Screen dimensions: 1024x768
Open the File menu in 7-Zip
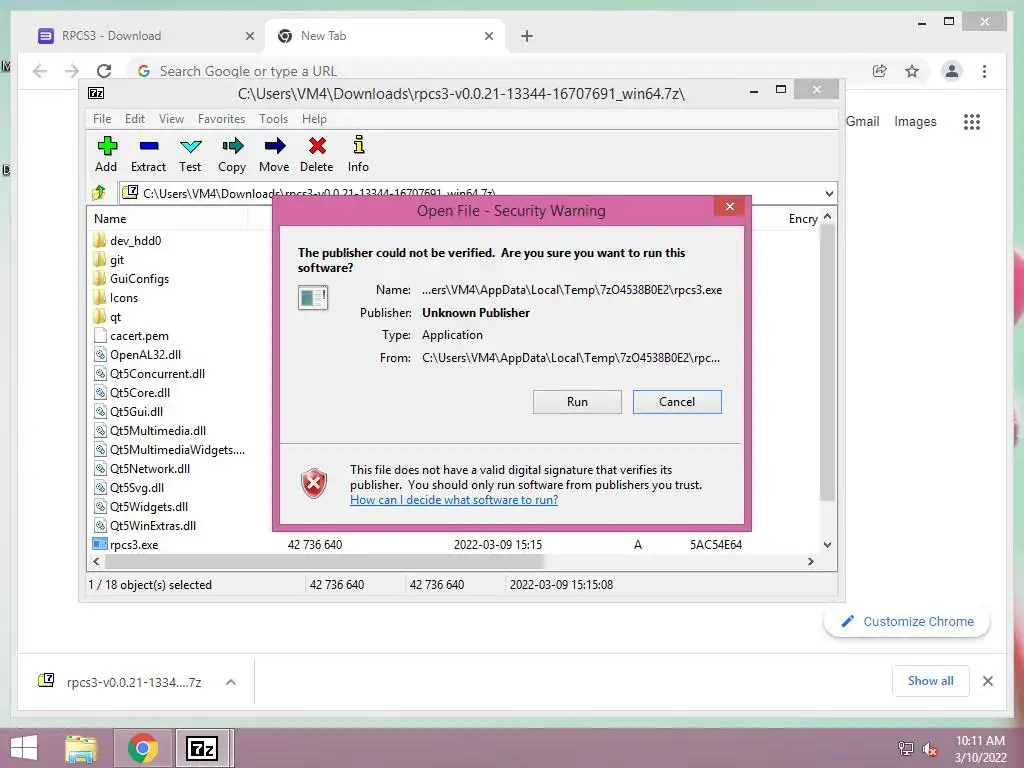(102, 119)
